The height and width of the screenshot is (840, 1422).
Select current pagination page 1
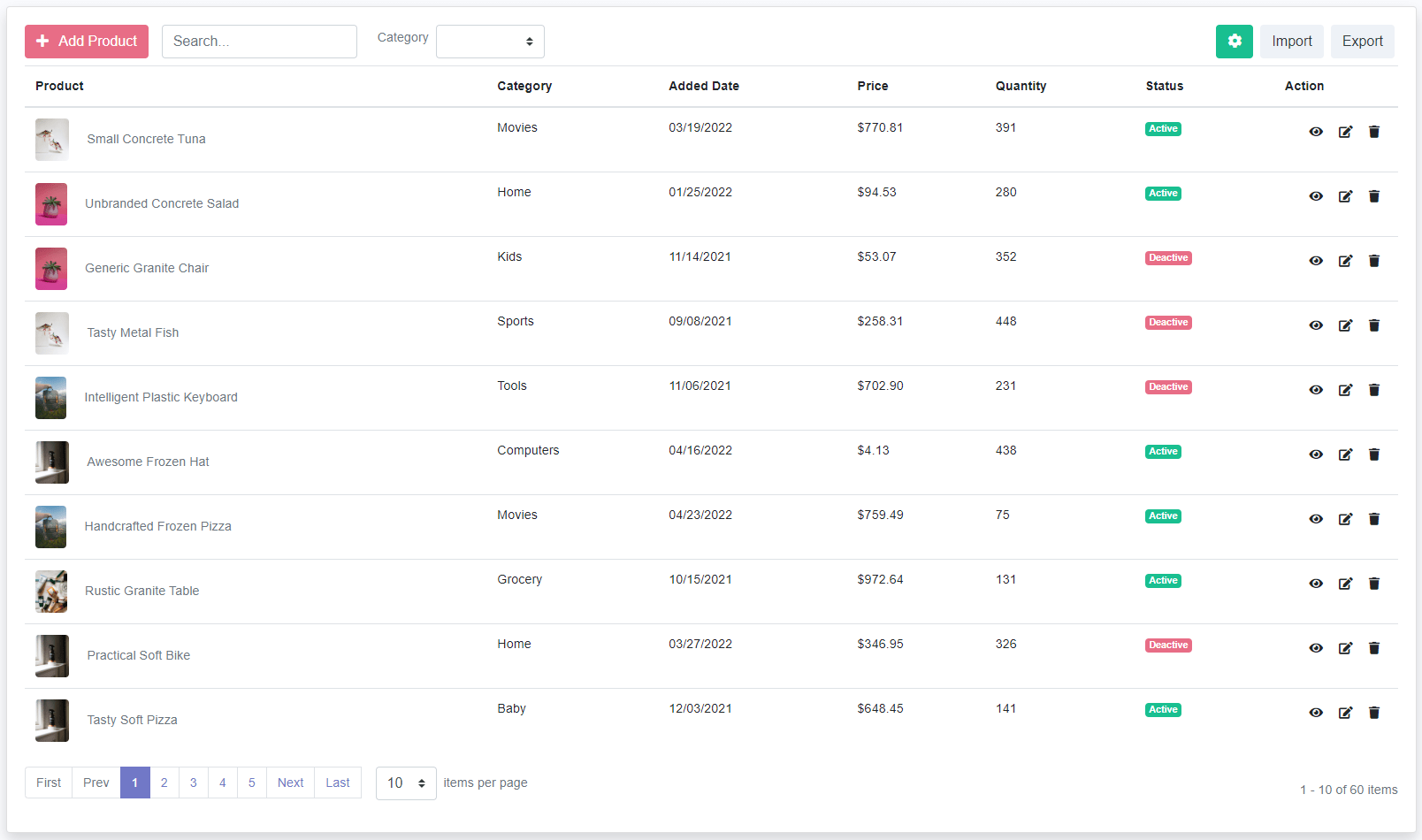coord(134,783)
